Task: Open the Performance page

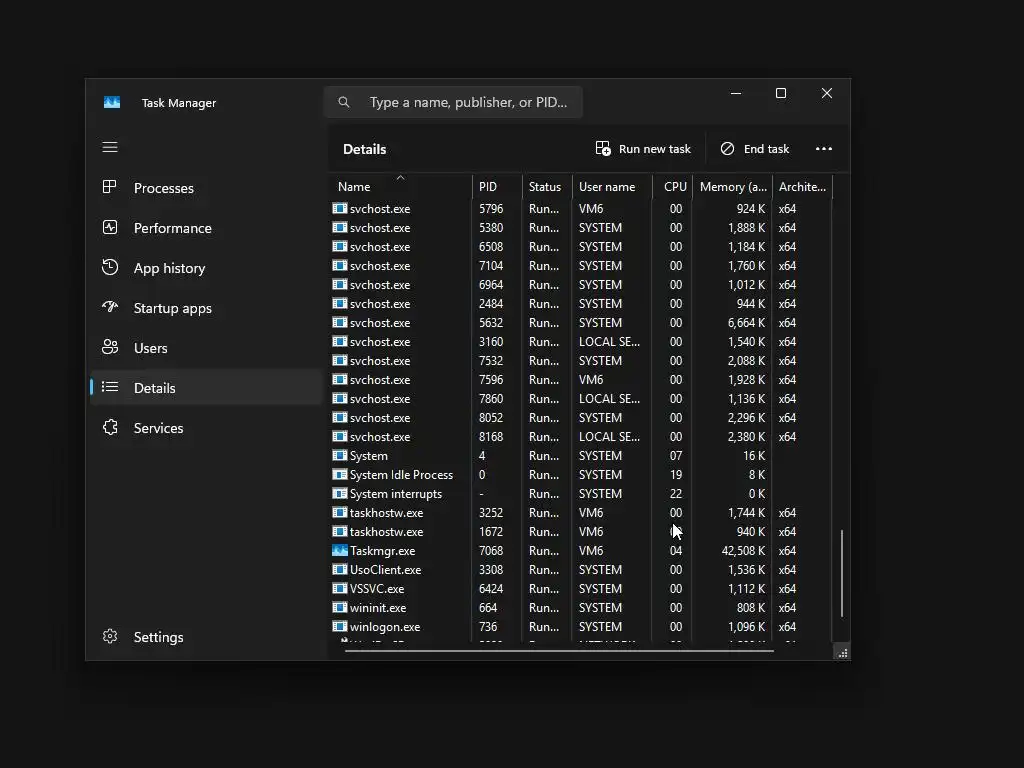Action: click(206, 228)
